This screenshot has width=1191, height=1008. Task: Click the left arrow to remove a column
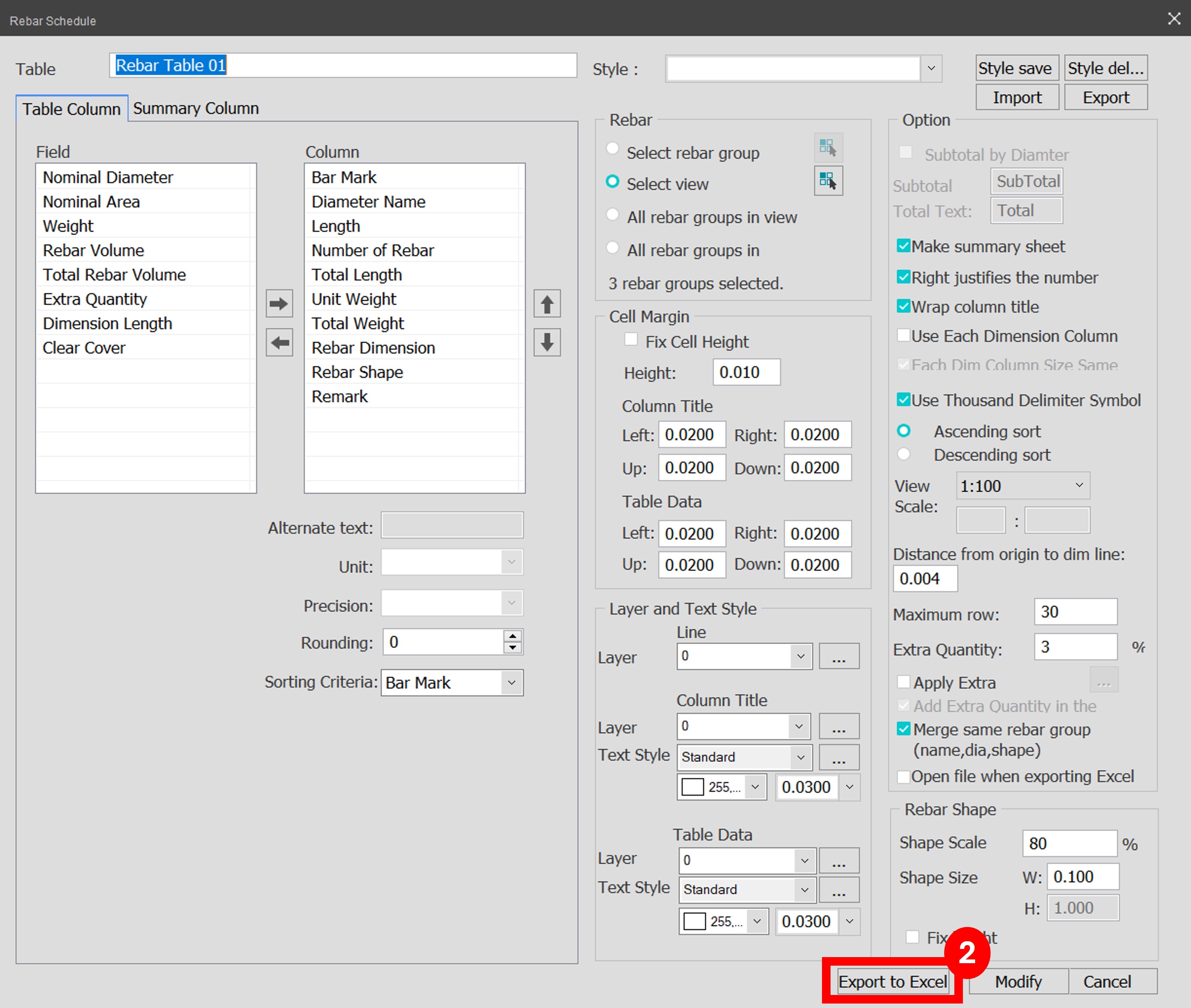point(279,342)
